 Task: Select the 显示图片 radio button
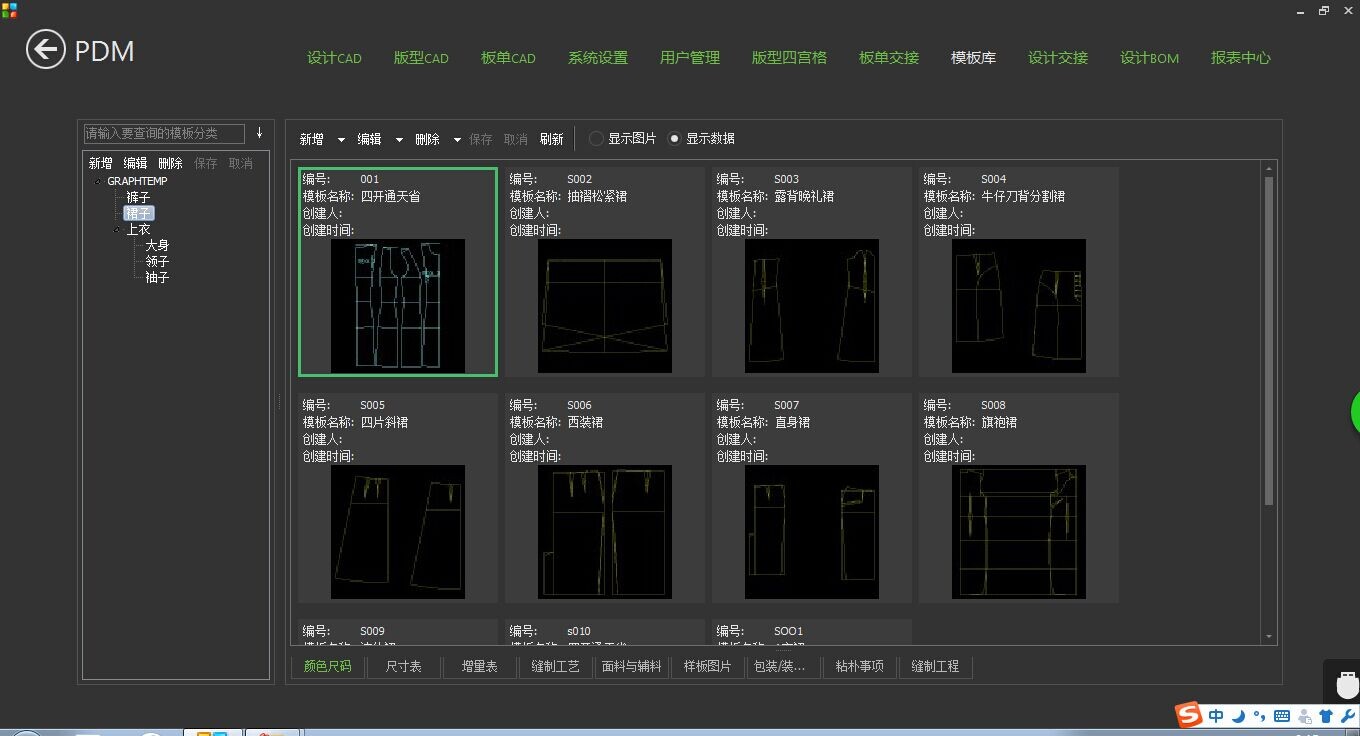[x=596, y=139]
